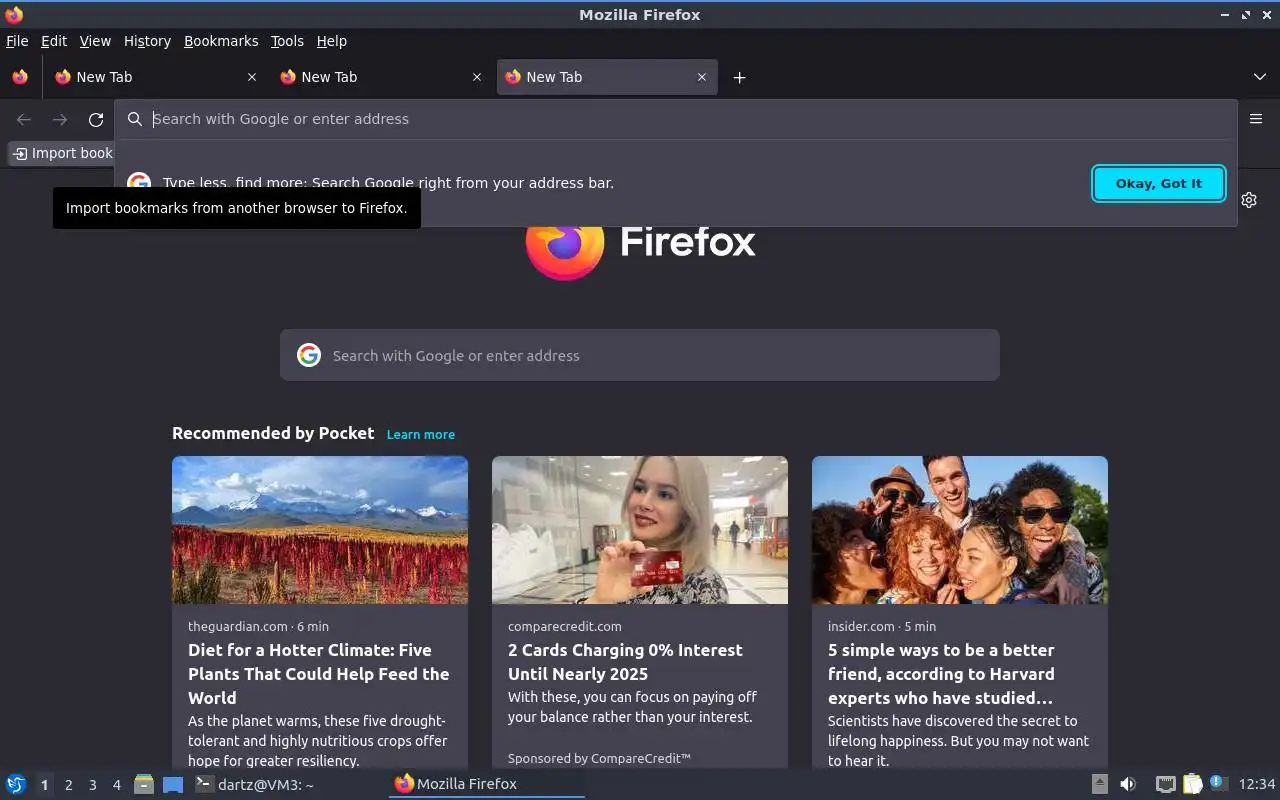Switch to workspace 2 in taskbar
The width and height of the screenshot is (1280, 800).
68,785
